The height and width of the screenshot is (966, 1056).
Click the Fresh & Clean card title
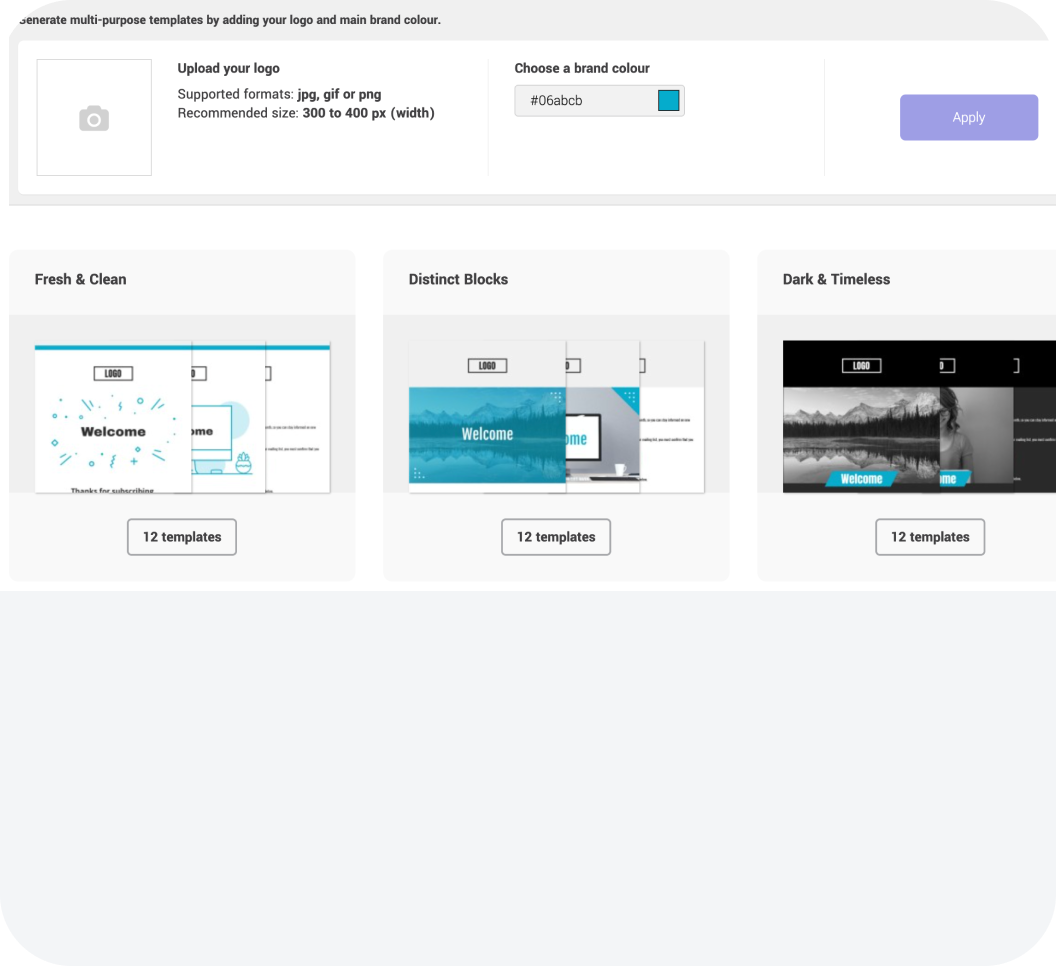[x=80, y=279]
